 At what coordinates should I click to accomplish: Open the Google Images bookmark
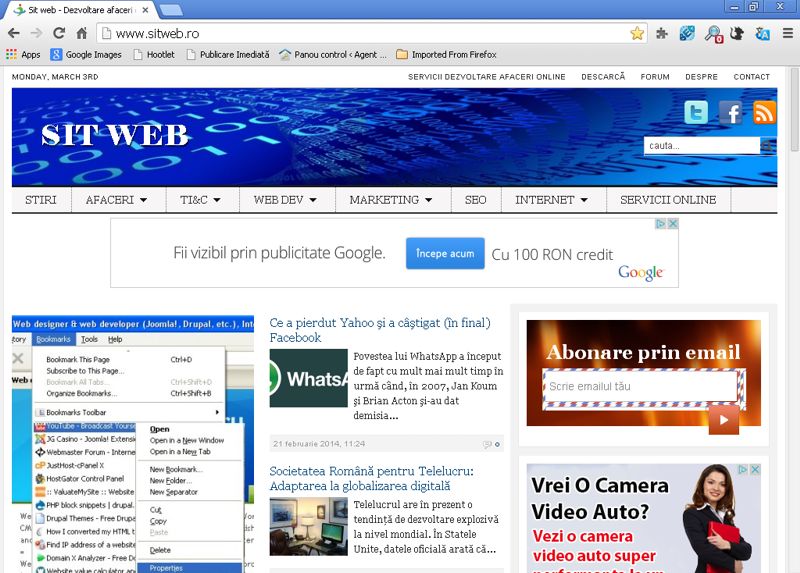pyautogui.click(x=86, y=55)
